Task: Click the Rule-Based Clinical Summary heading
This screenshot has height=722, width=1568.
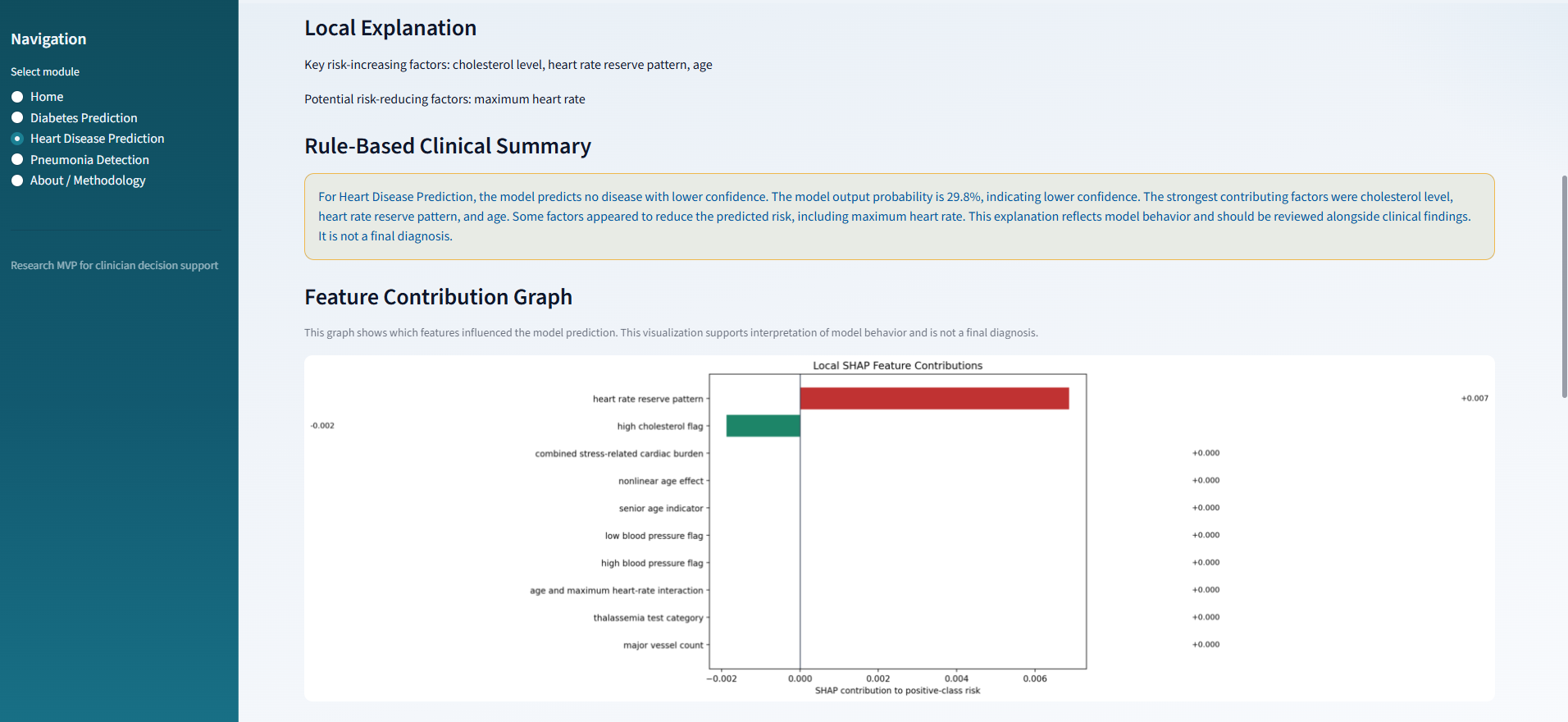Action: pyautogui.click(x=448, y=146)
